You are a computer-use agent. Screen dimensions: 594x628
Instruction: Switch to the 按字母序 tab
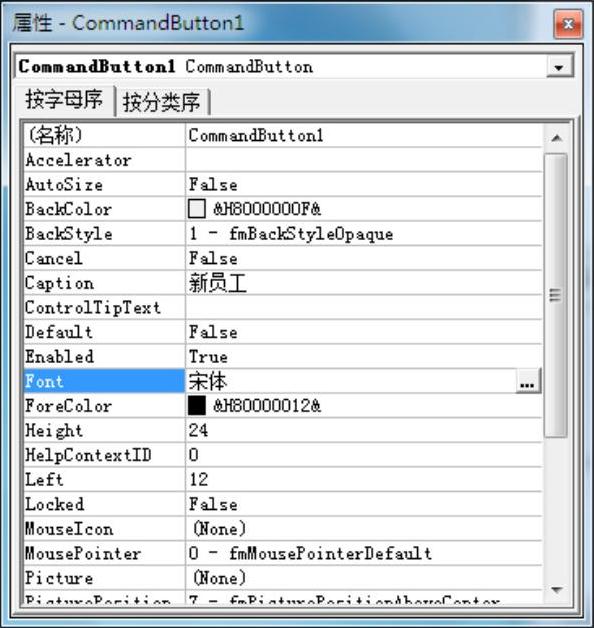64,100
